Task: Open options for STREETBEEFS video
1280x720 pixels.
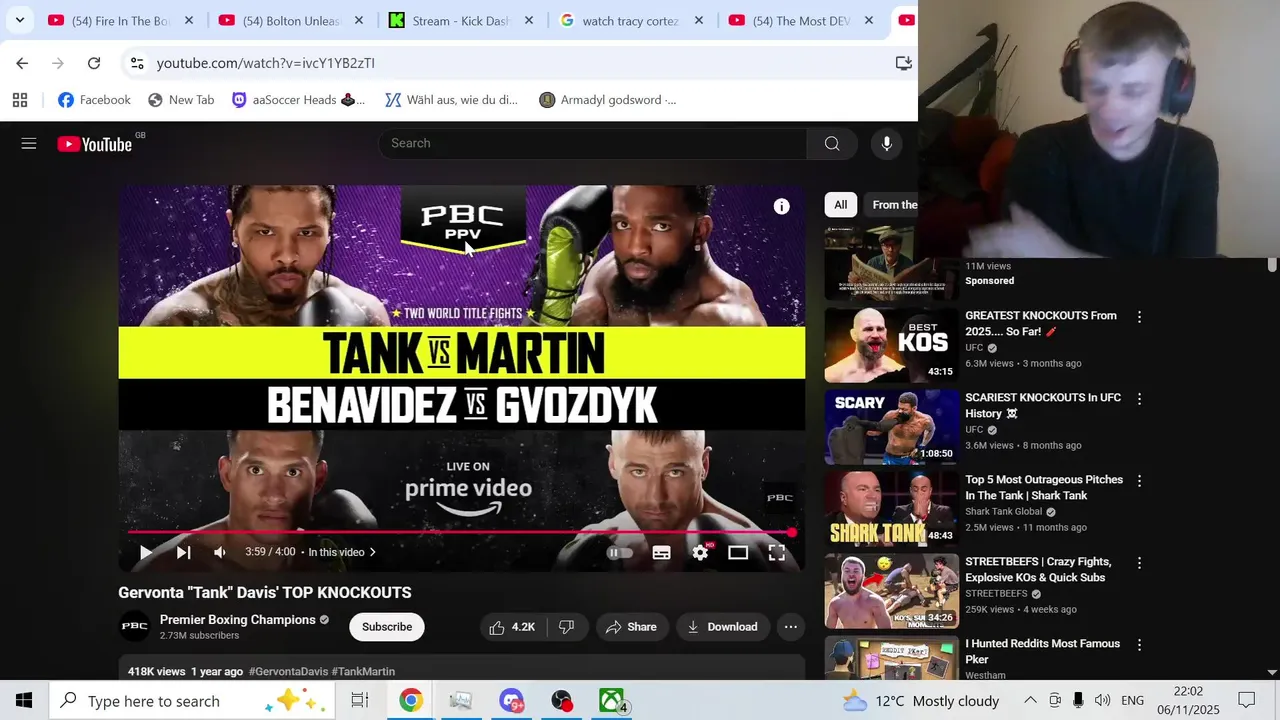Action: click(1139, 563)
